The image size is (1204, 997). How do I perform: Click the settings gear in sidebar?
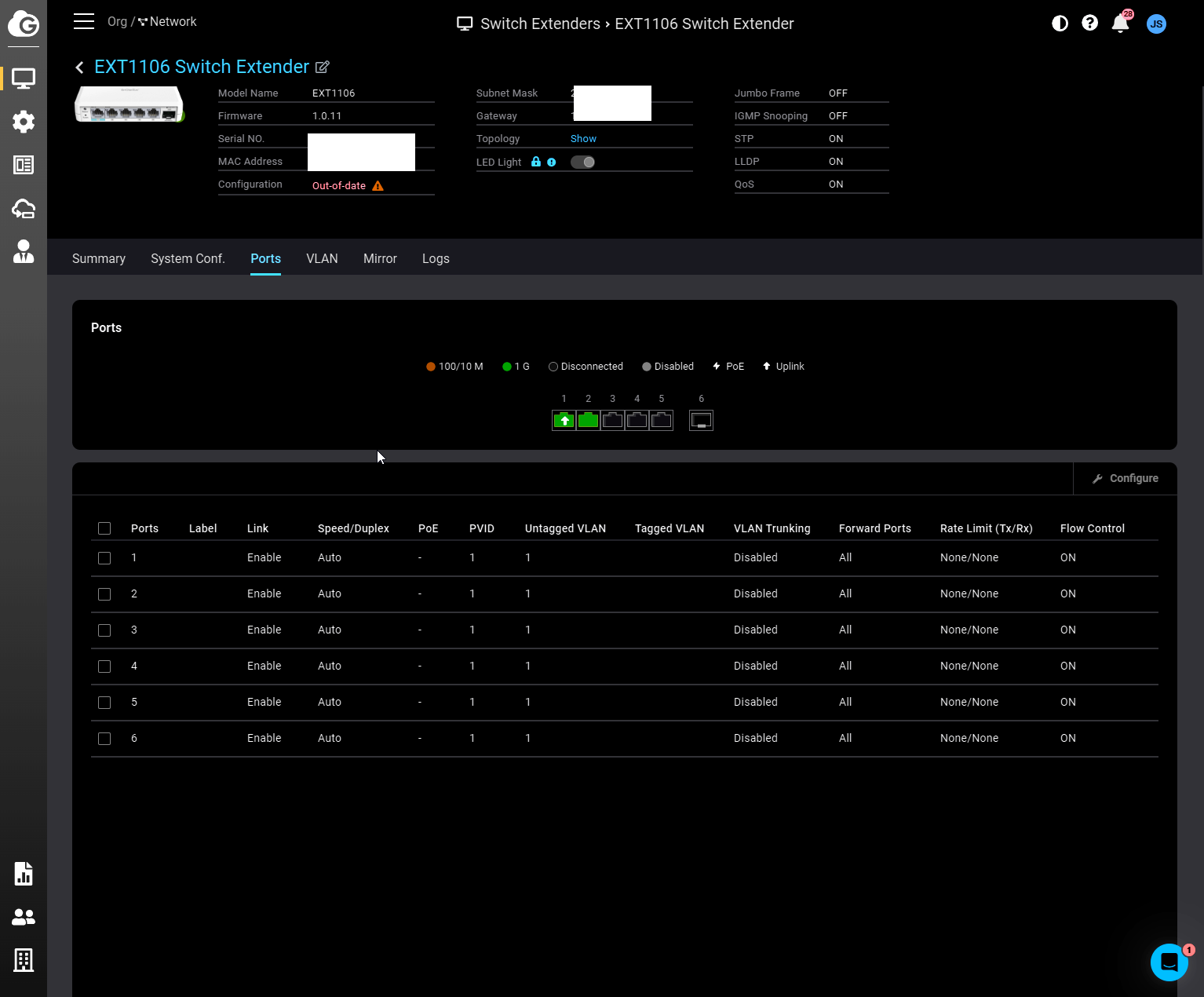tap(24, 122)
